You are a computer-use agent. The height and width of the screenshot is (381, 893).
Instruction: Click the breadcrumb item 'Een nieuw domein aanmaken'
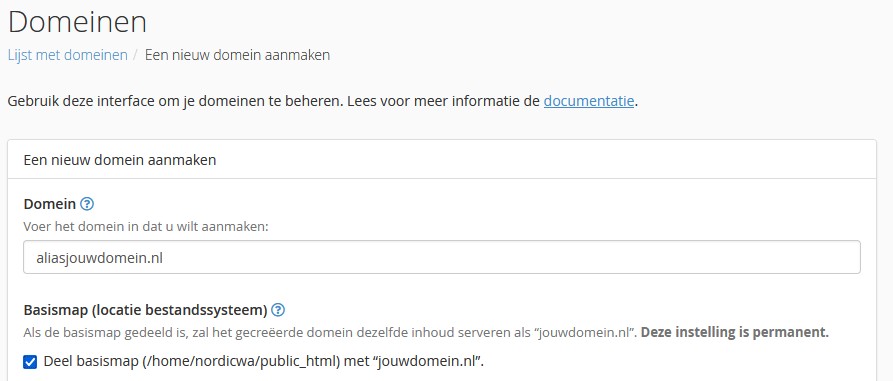pos(237,55)
